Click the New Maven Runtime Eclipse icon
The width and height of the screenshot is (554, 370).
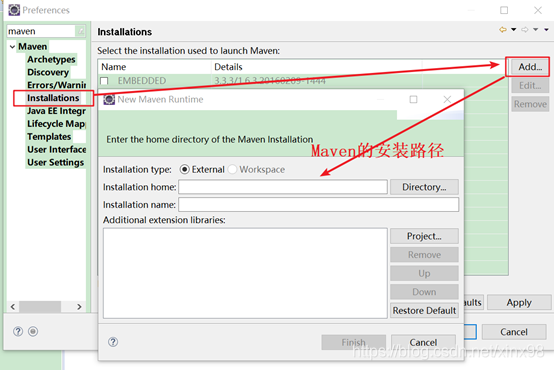[x=109, y=100]
